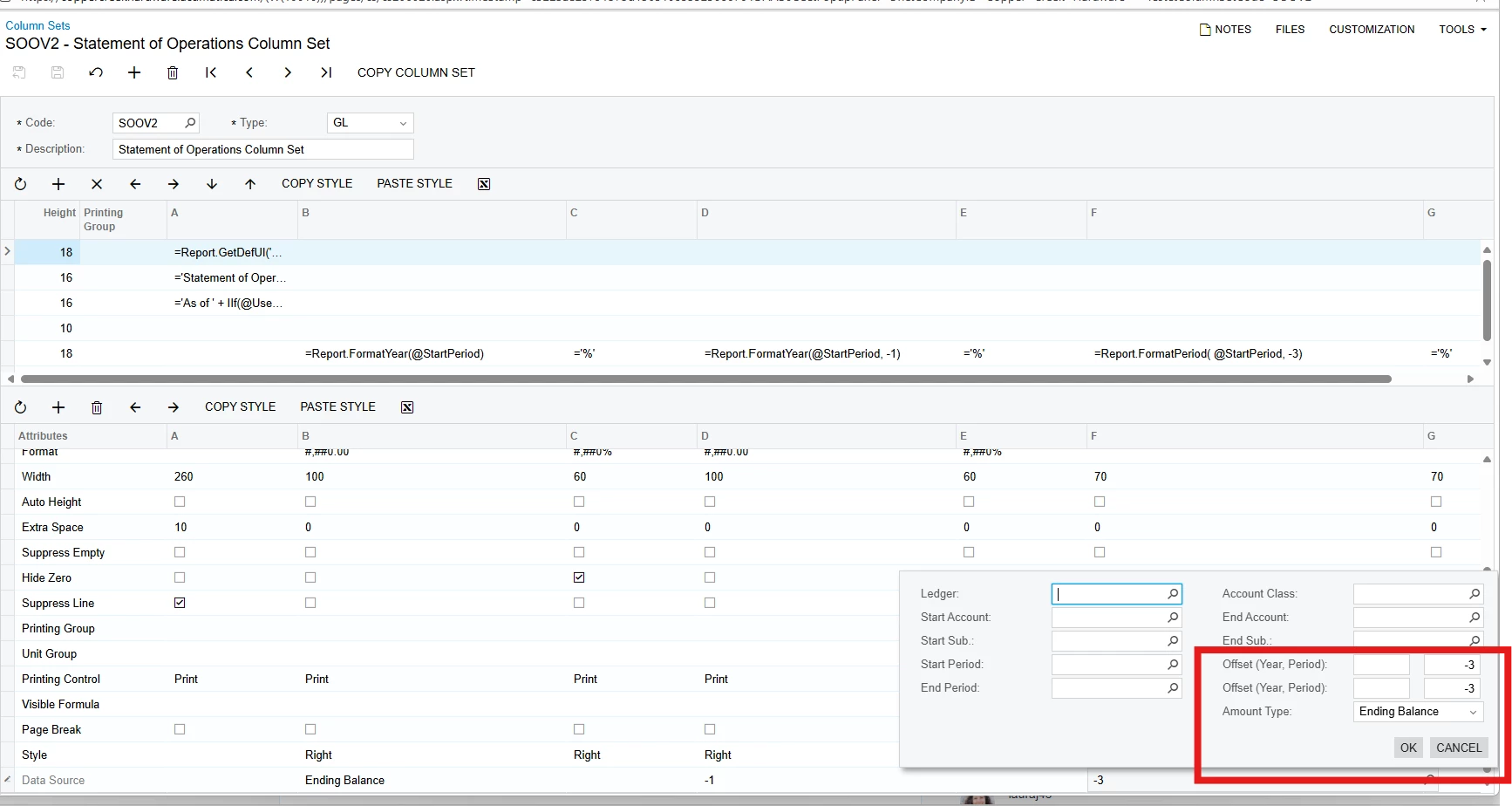Click the Ledger input field
Screen dimensions: 1512x806
click(x=1116, y=594)
